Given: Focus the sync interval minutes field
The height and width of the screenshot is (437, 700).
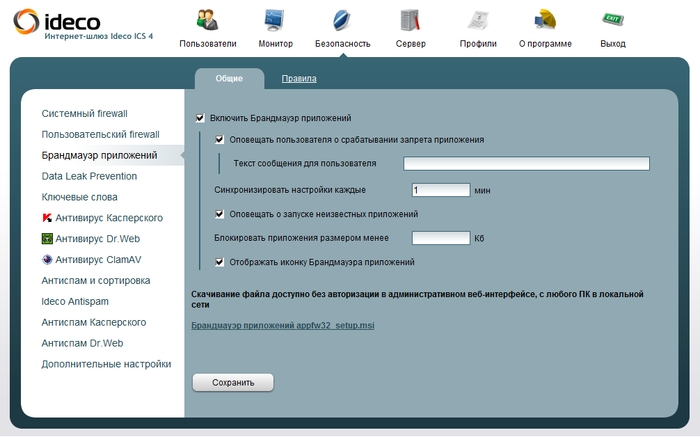Looking at the screenshot, I should pyautogui.click(x=441, y=189).
